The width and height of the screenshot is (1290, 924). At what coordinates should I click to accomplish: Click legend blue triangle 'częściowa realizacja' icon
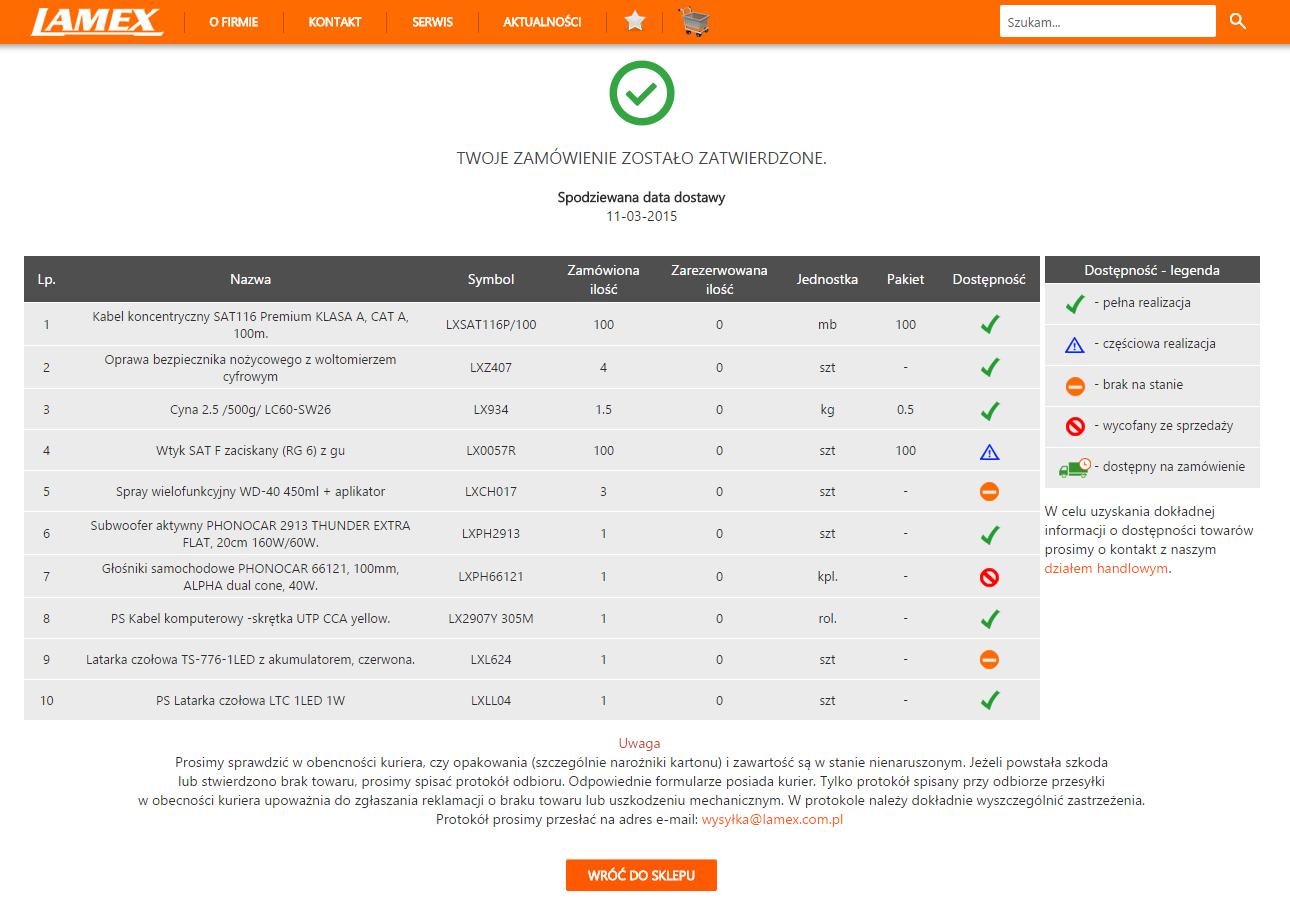(x=1075, y=345)
